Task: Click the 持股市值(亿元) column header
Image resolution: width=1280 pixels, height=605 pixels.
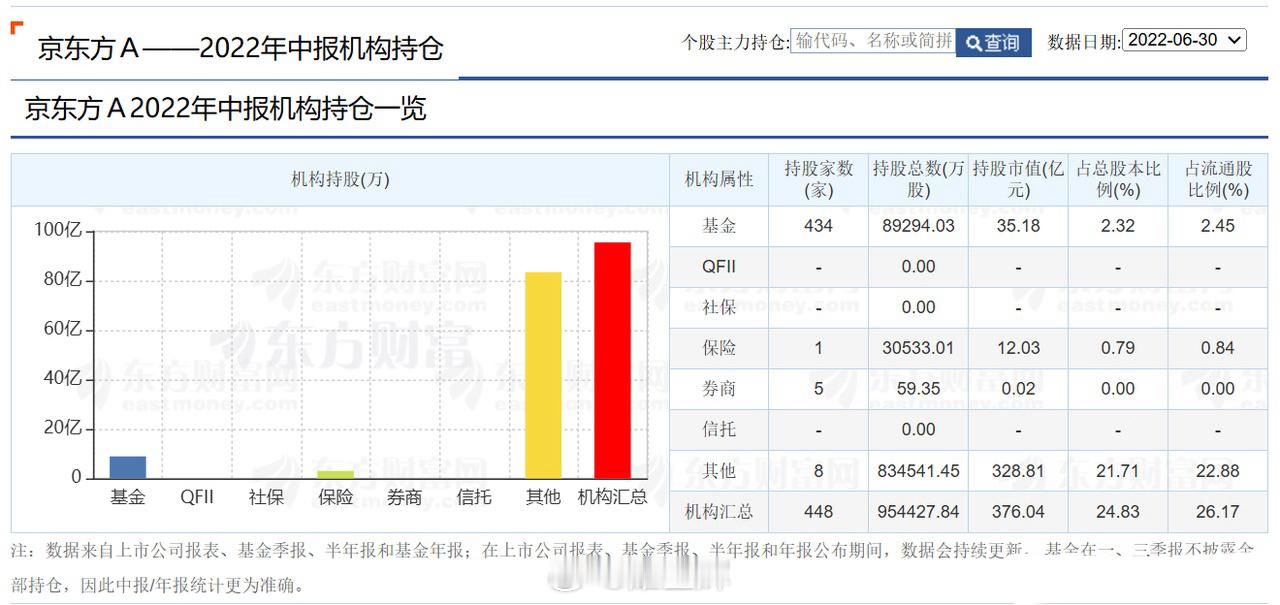Action: (1018, 180)
